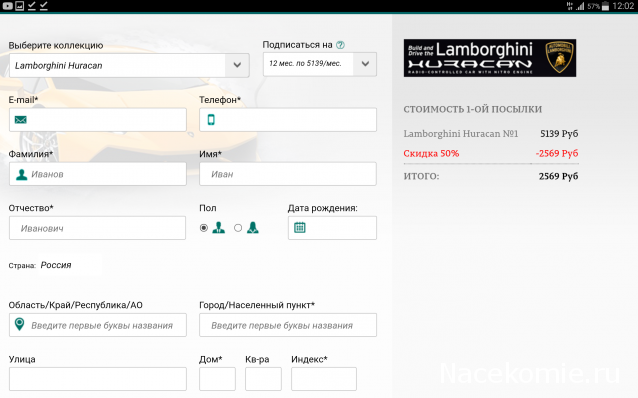Click the СТОИМОСТЬ 1-ОЙ ПОСЫЛКИ heading

473,109
